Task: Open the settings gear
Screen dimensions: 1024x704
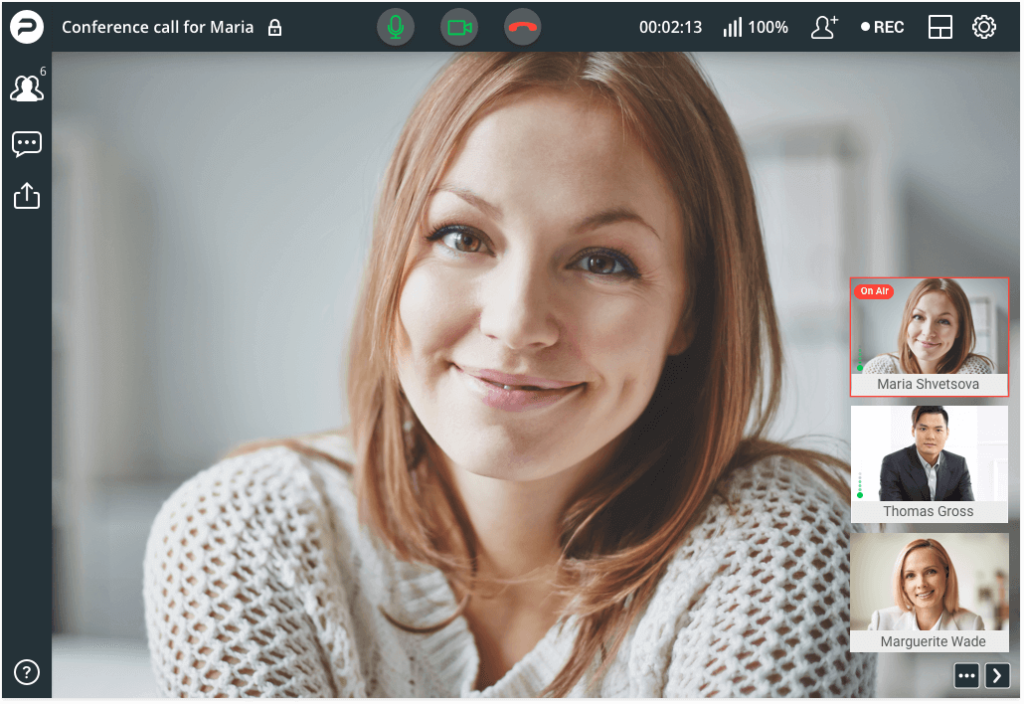Action: pyautogui.click(x=984, y=27)
